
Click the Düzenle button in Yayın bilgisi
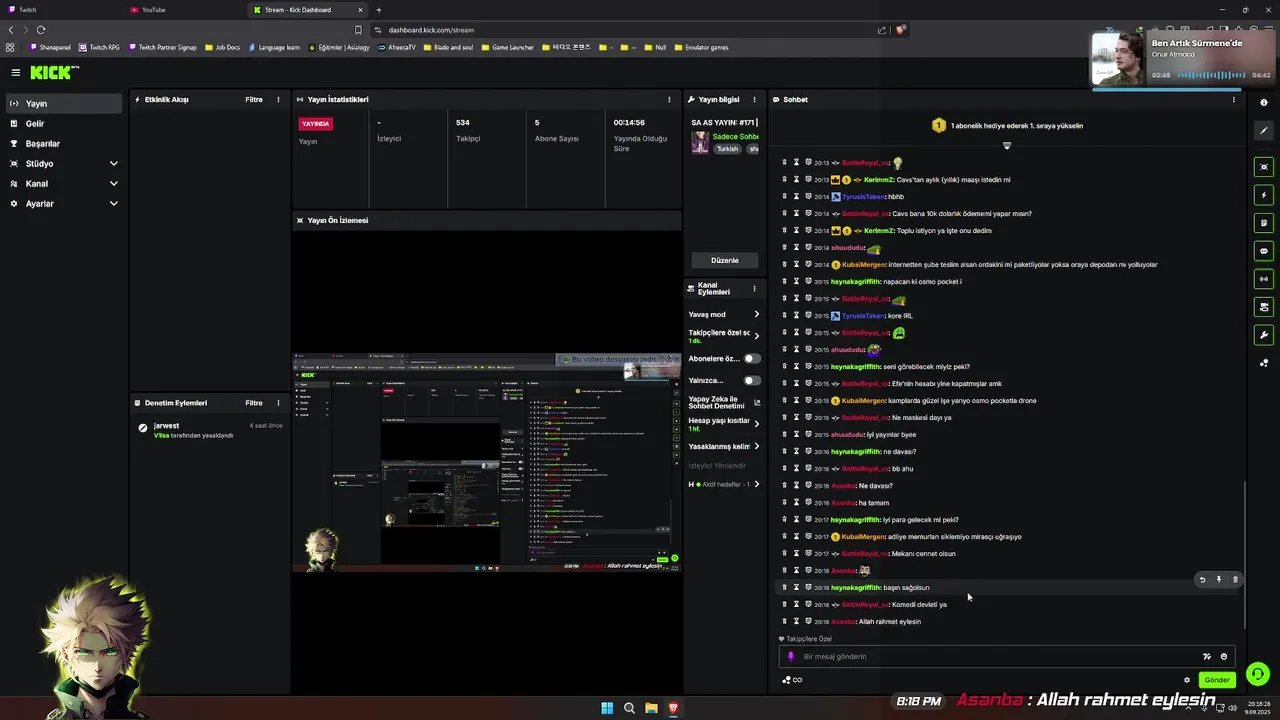click(724, 260)
